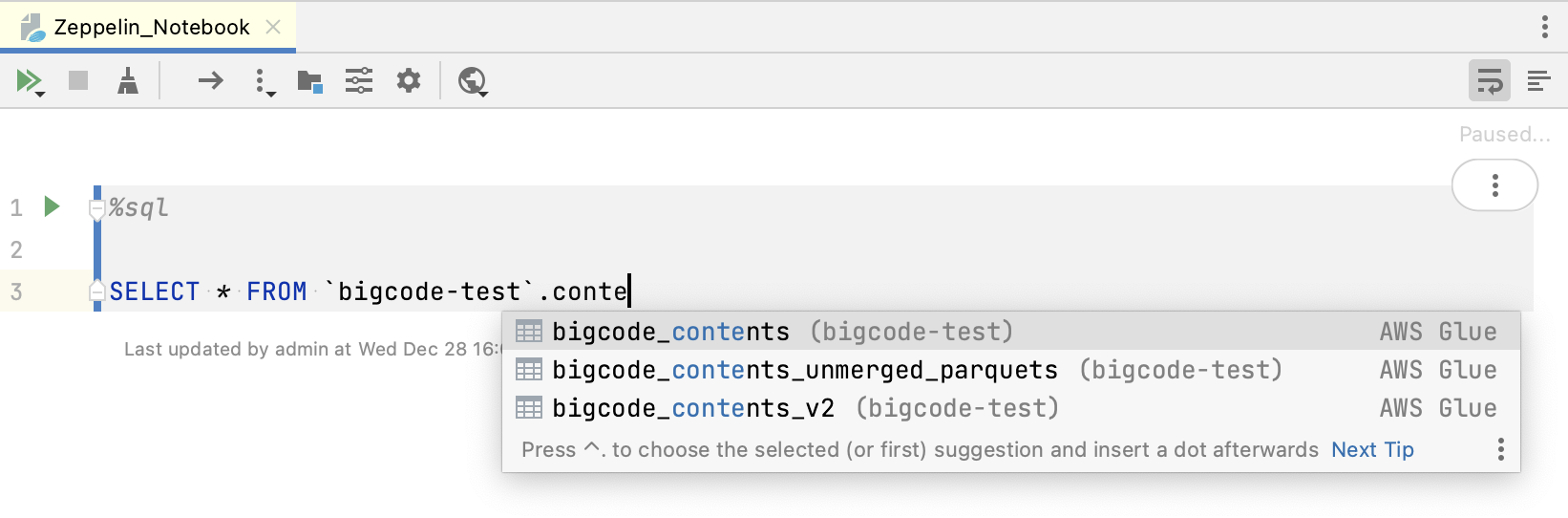
Task: Open interpreter bindings sliders icon
Action: click(x=359, y=81)
